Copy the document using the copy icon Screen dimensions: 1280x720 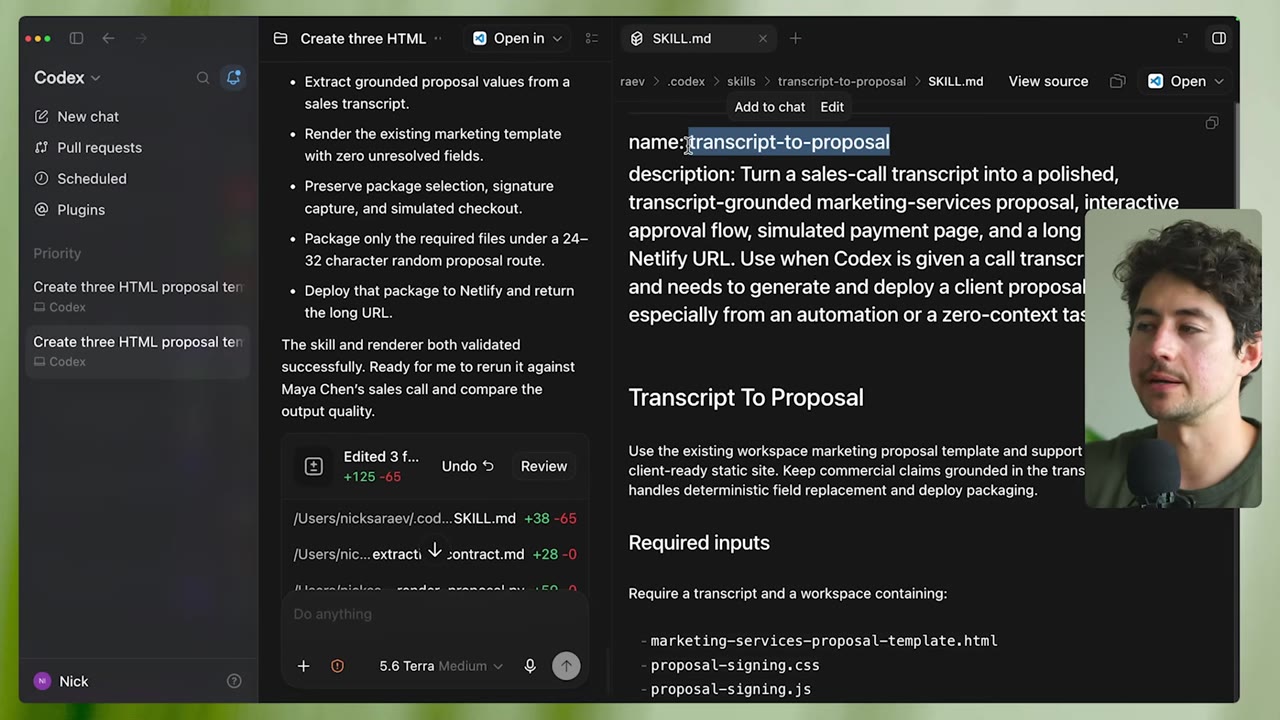1212,123
